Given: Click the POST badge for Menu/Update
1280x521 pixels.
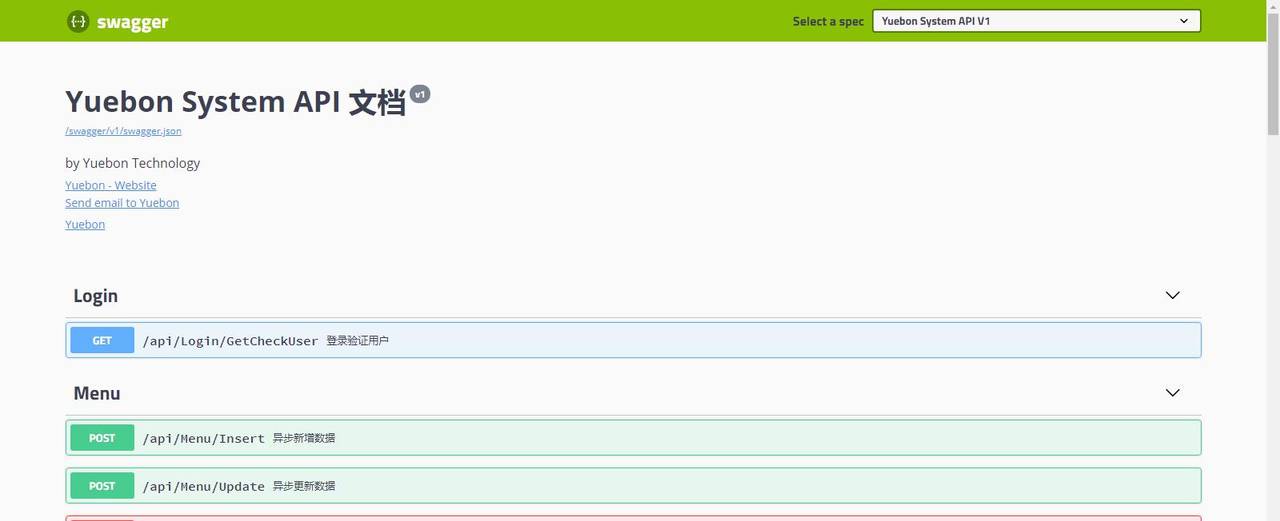Looking at the screenshot, I should pyautogui.click(x=102, y=486).
